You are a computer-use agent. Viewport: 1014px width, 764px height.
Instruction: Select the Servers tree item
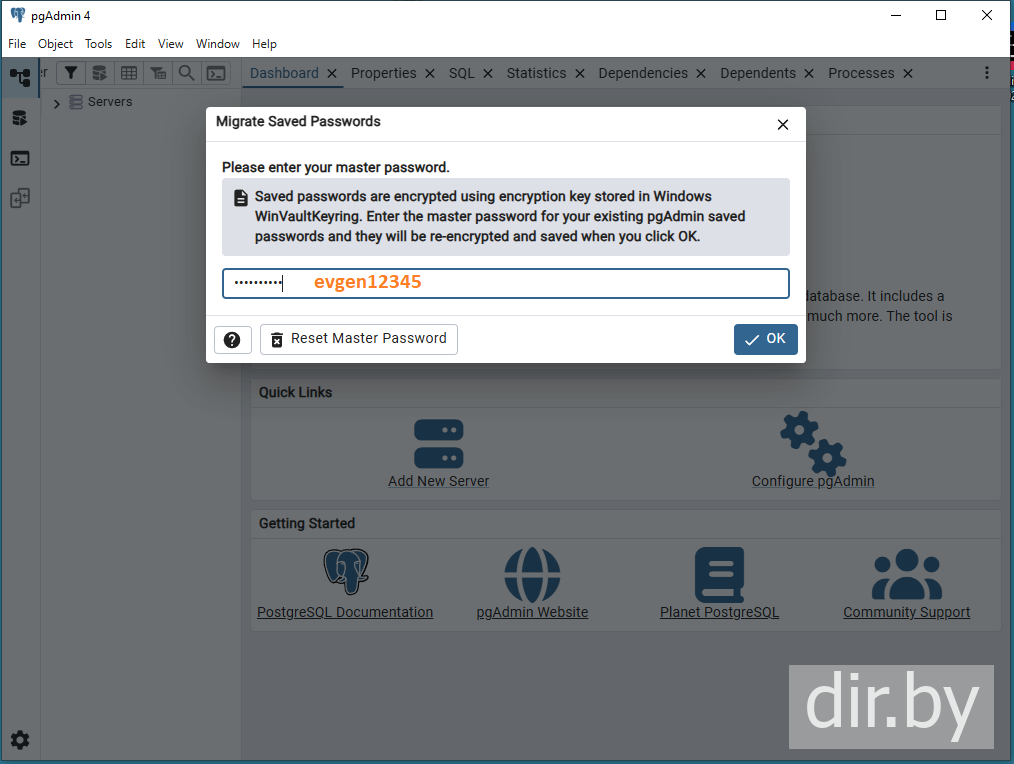pyautogui.click(x=109, y=102)
